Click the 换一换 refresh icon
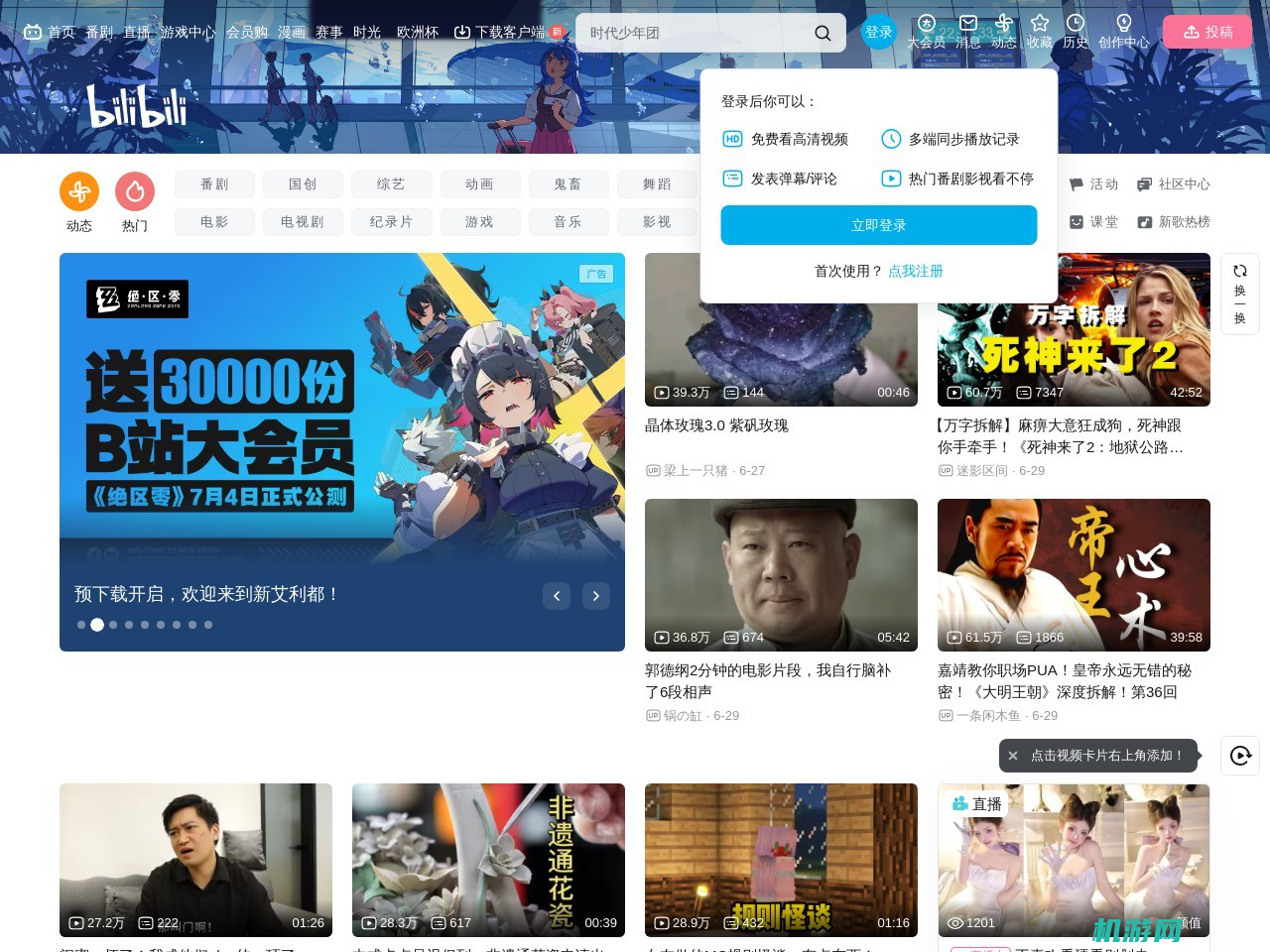Viewport: 1270px width, 952px height. tap(1240, 271)
